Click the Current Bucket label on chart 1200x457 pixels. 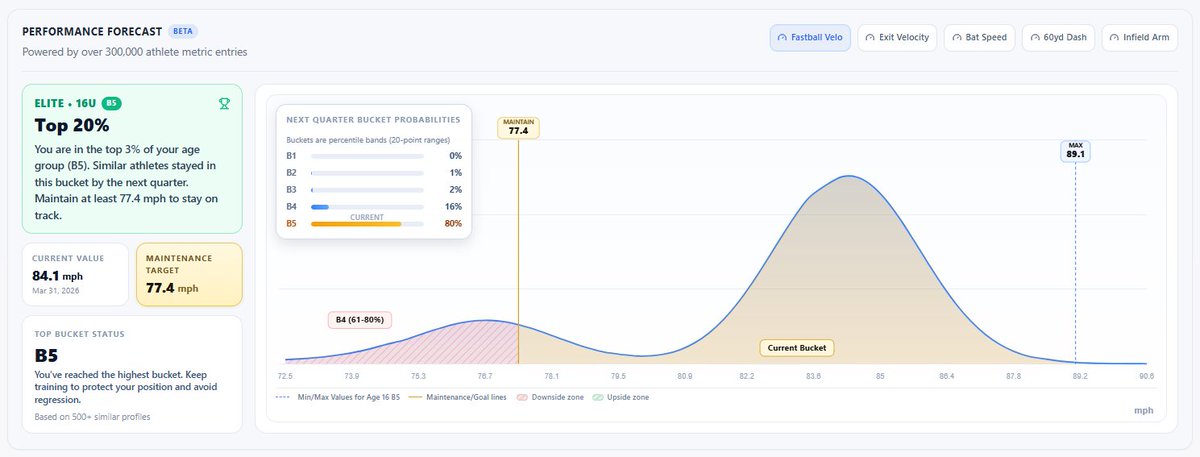tap(797, 348)
